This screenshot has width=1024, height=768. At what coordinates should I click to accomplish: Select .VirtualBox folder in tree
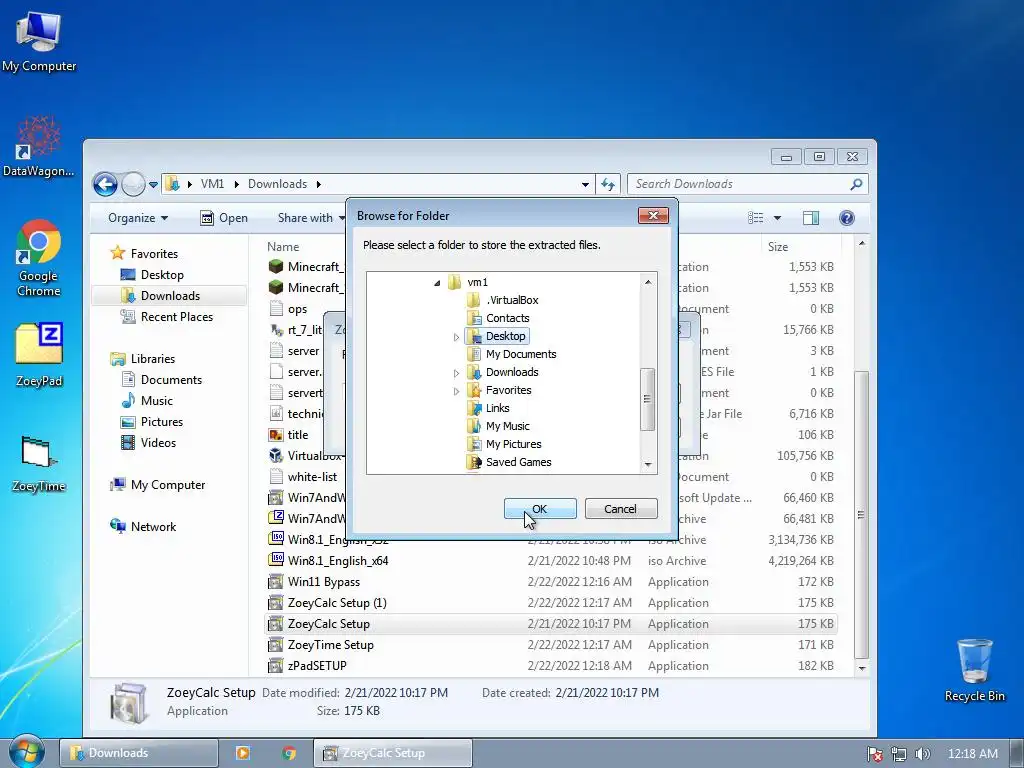pyautogui.click(x=503, y=300)
